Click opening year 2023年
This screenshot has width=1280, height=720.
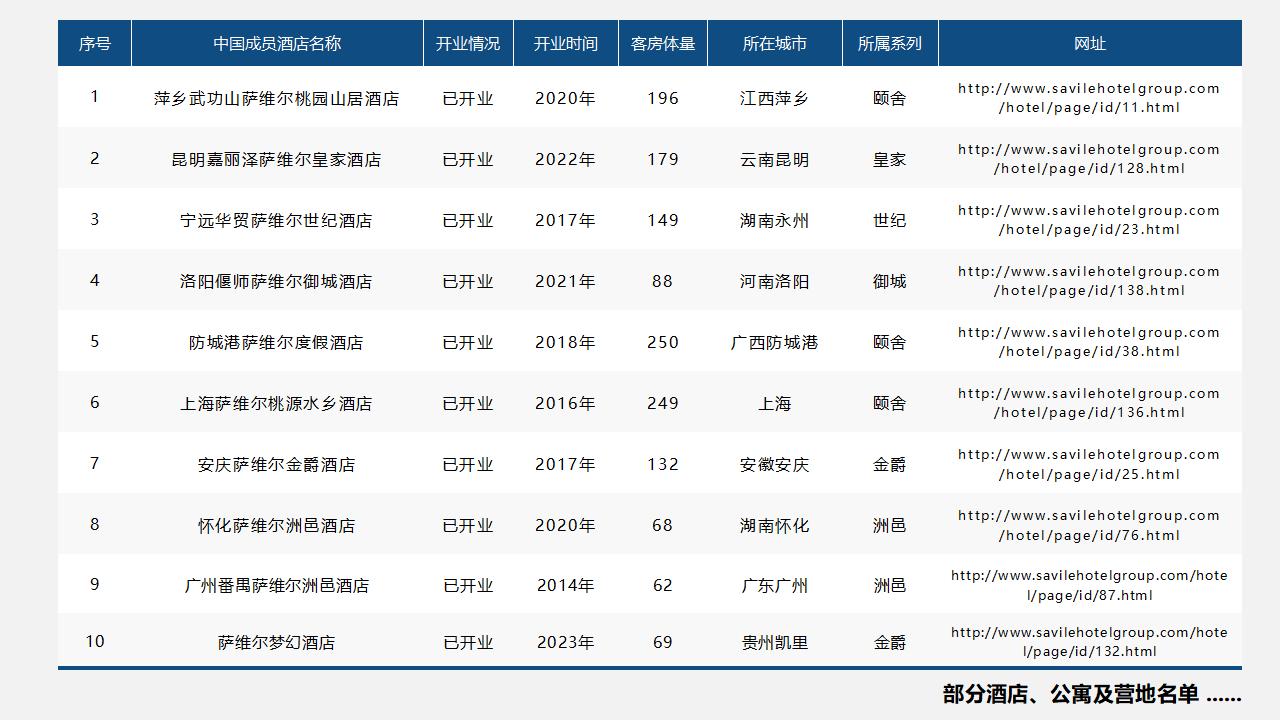pyautogui.click(x=565, y=643)
